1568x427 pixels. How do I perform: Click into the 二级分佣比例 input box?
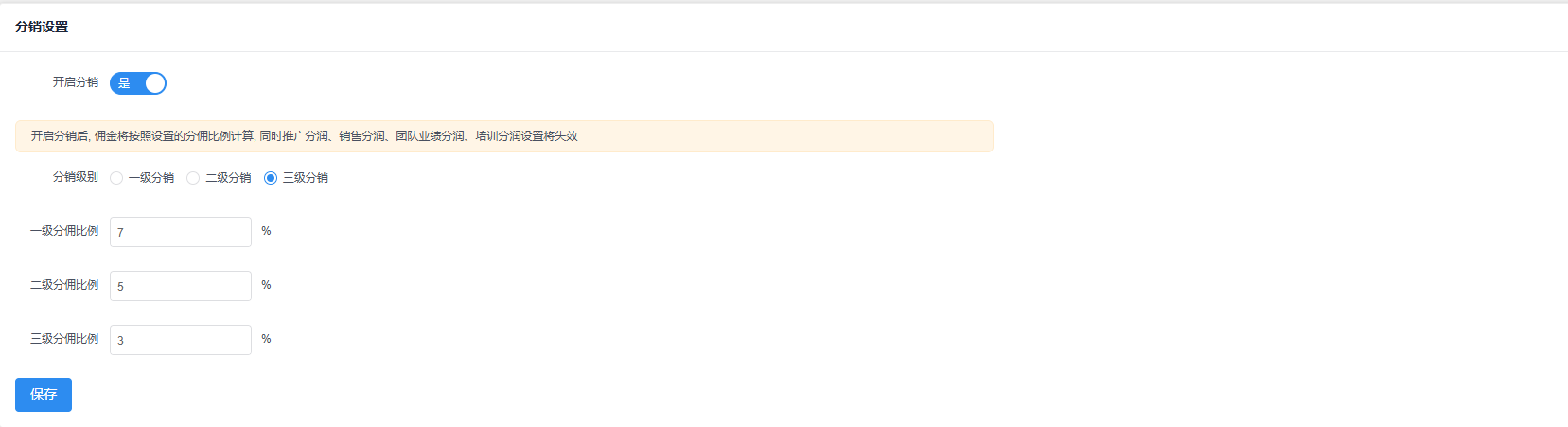[180, 286]
